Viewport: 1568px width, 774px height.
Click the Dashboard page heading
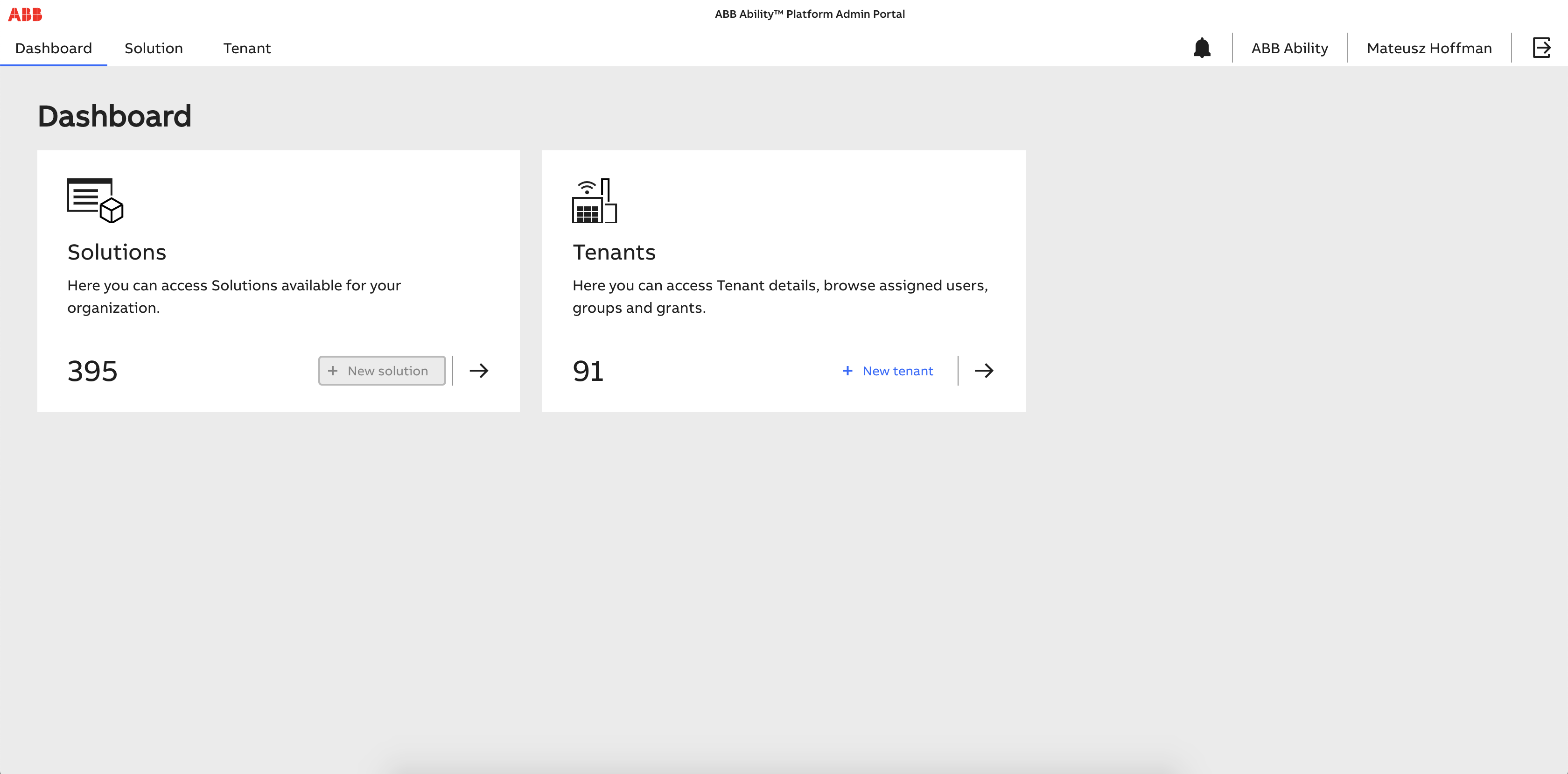[114, 116]
